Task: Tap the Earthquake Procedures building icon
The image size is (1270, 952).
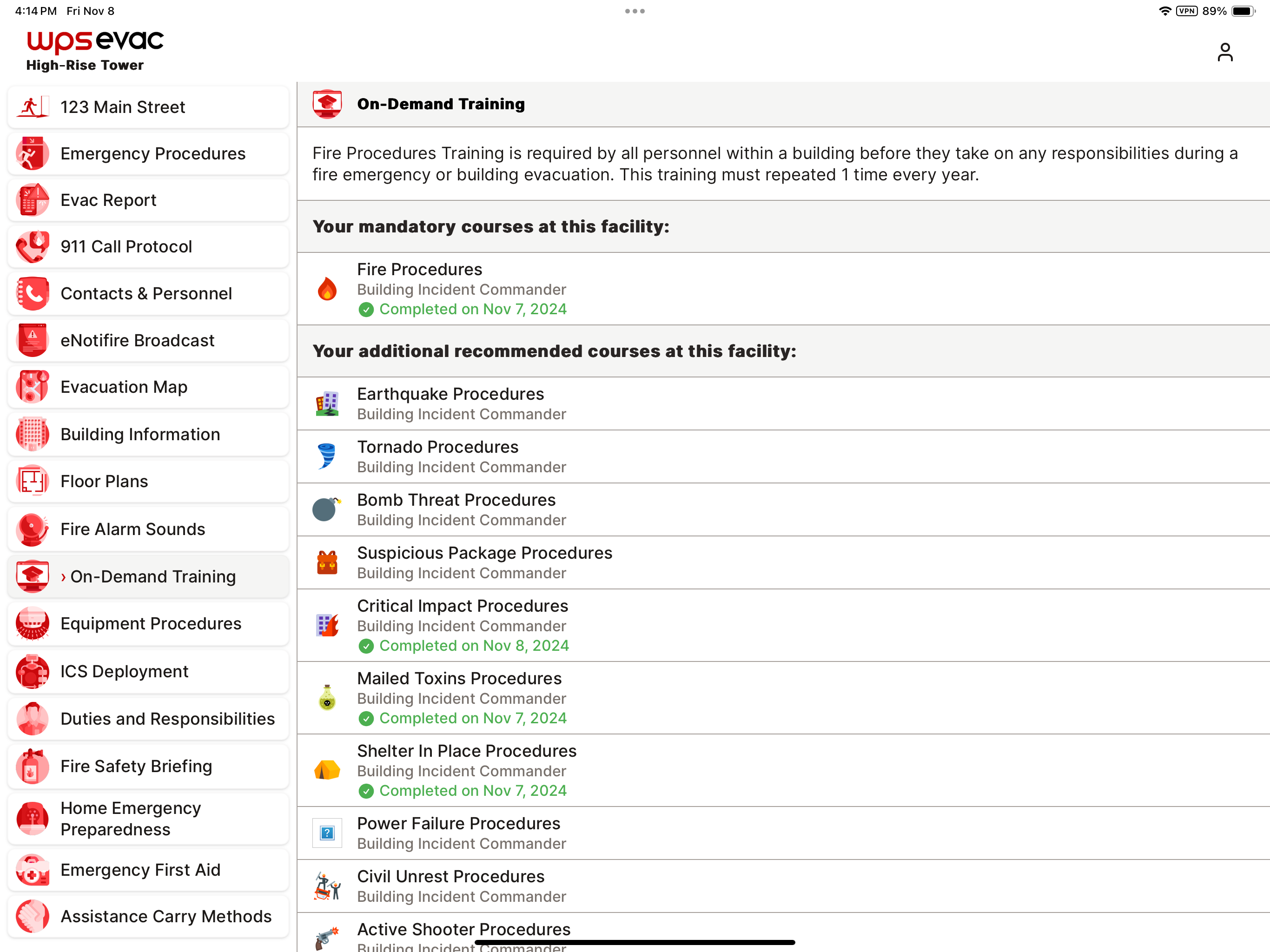Action: coord(327,403)
